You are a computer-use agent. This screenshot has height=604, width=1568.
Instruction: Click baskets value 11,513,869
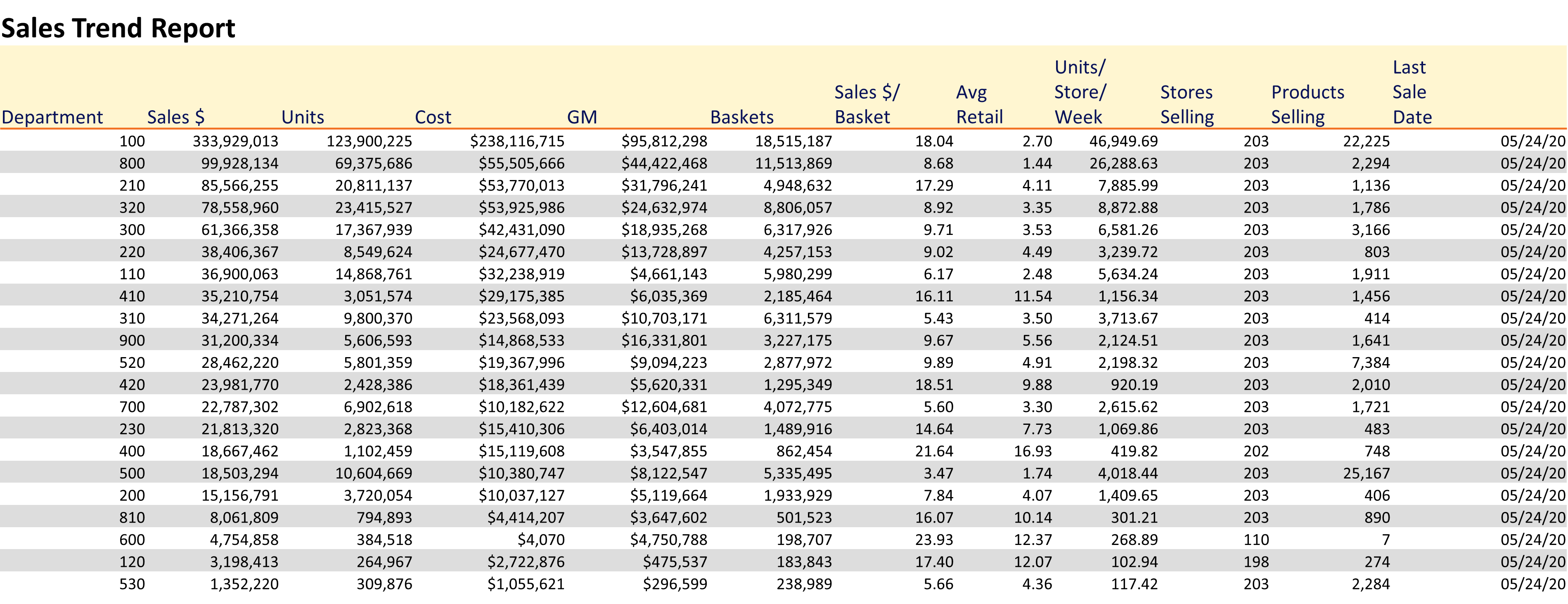click(793, 163)
